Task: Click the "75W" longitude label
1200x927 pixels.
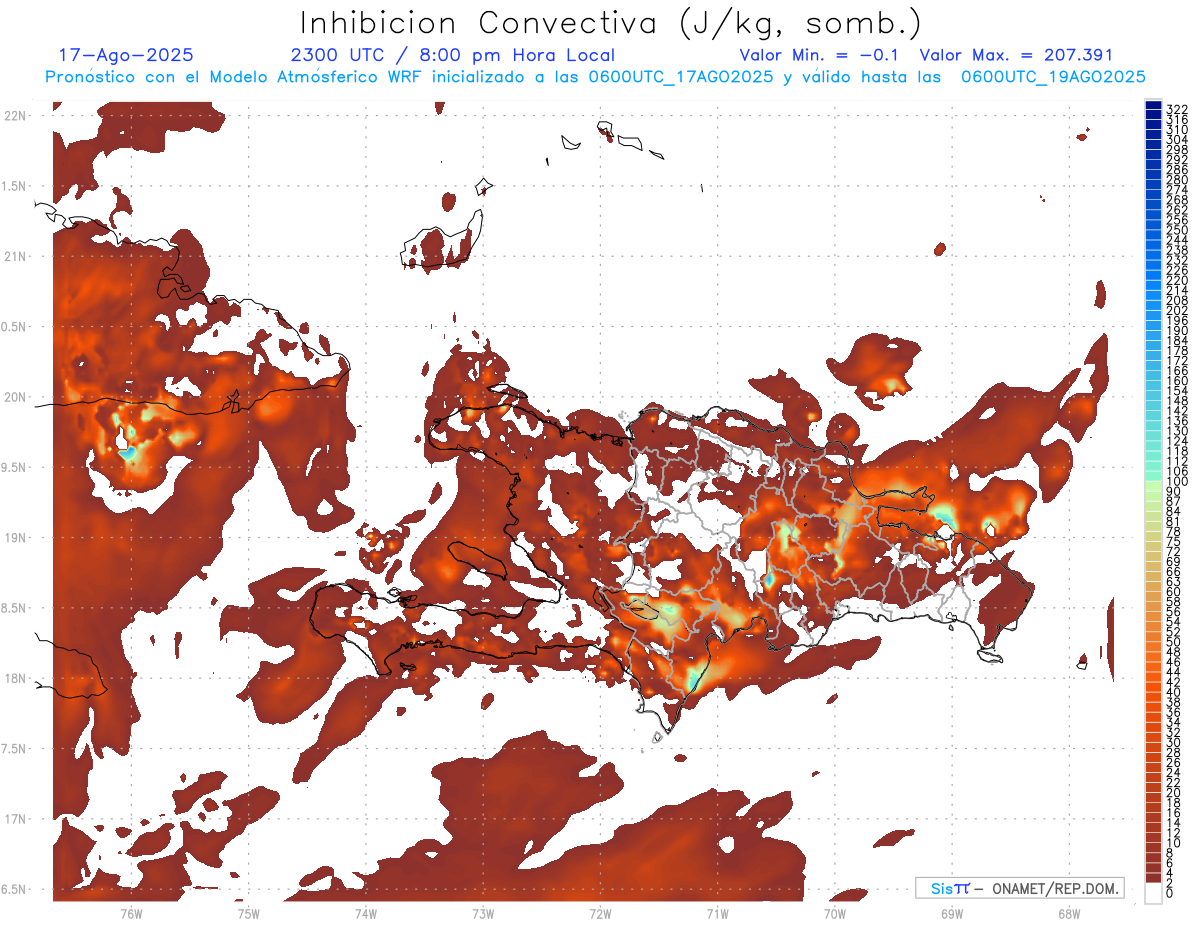Action: (248, 913)
